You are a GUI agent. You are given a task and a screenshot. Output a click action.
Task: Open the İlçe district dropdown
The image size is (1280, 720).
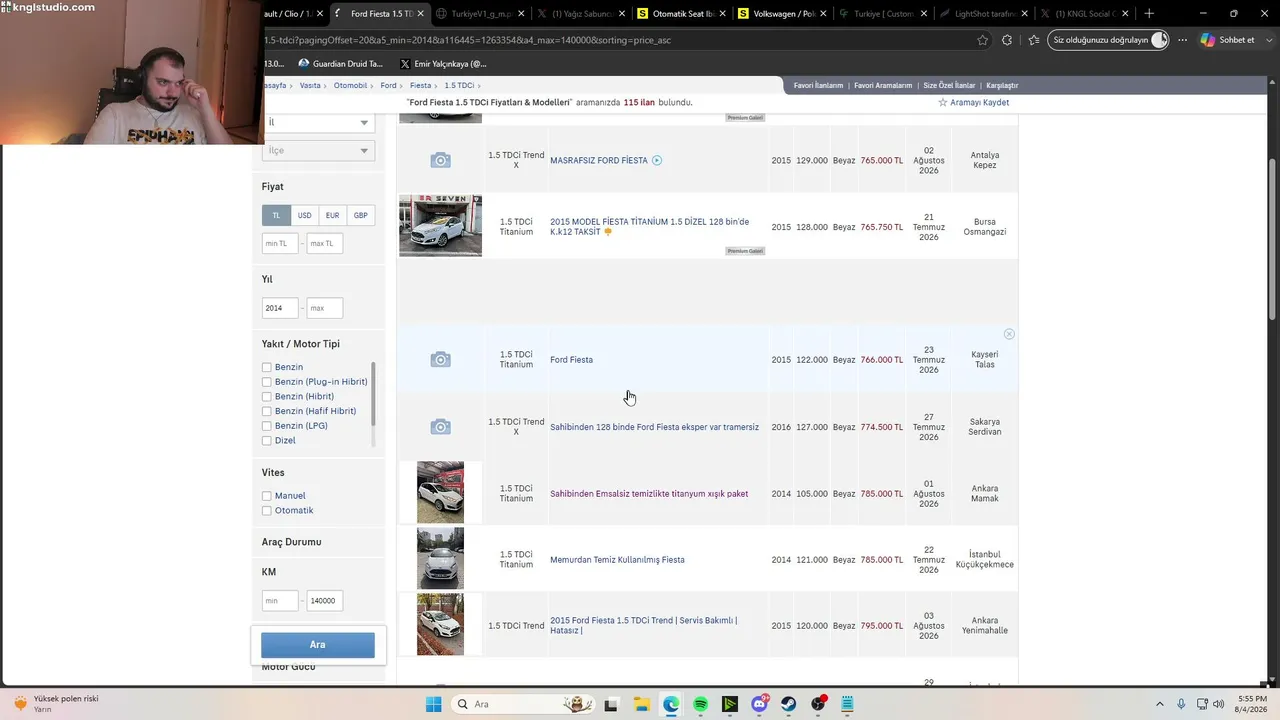(x=318, y=150)
